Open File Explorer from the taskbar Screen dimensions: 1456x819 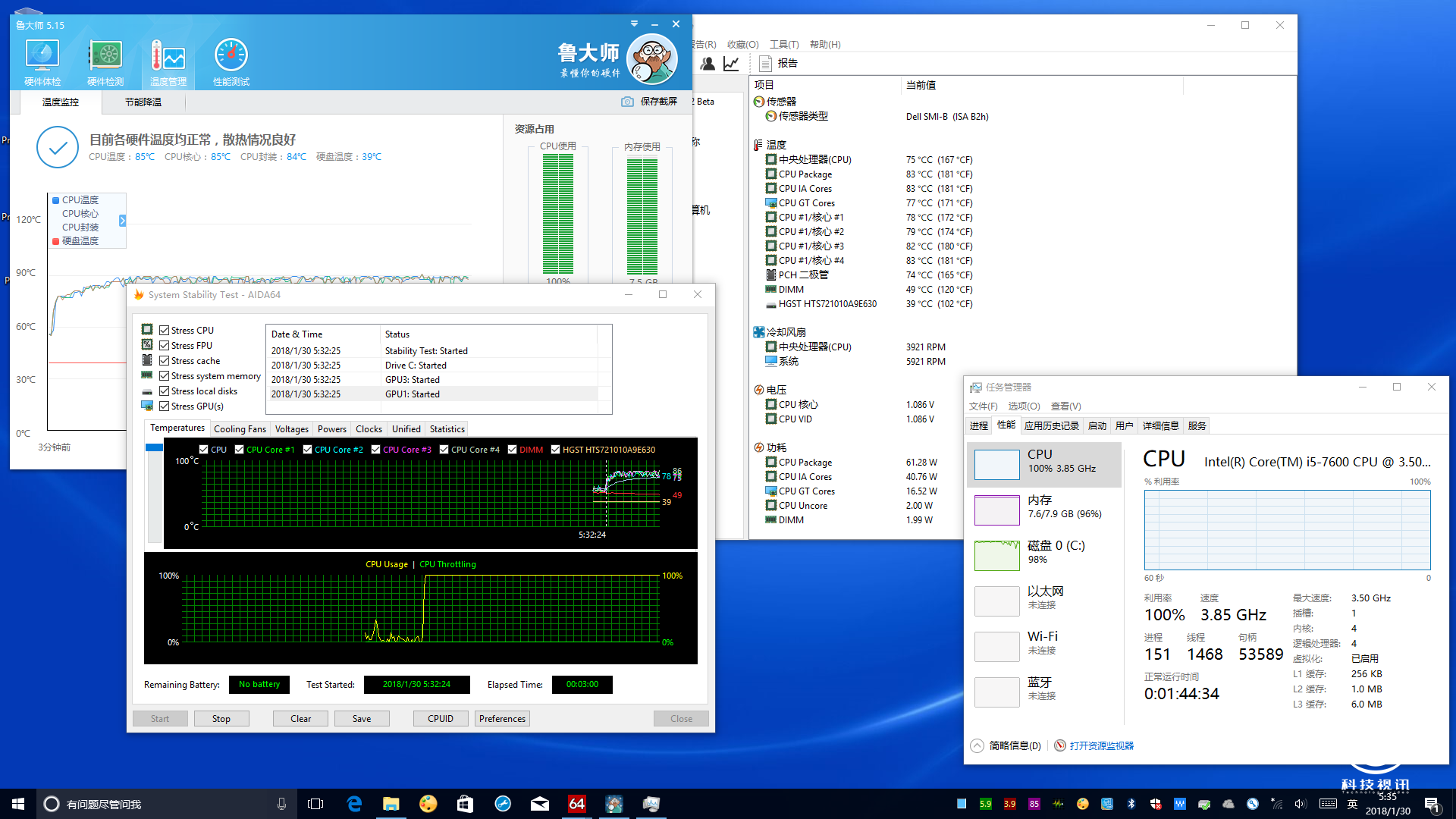coord(391,804)
